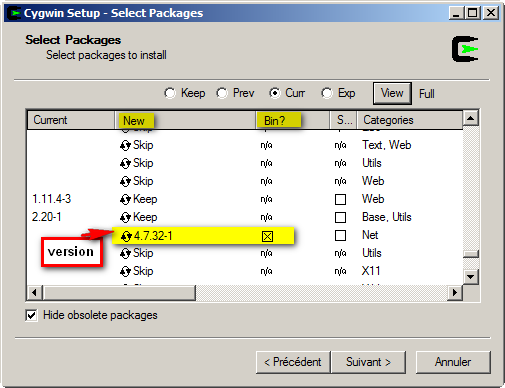Click the 4.7.32-1 version text
The height and width of the screenshot is (388, 505).
click(x=153, y=236)
